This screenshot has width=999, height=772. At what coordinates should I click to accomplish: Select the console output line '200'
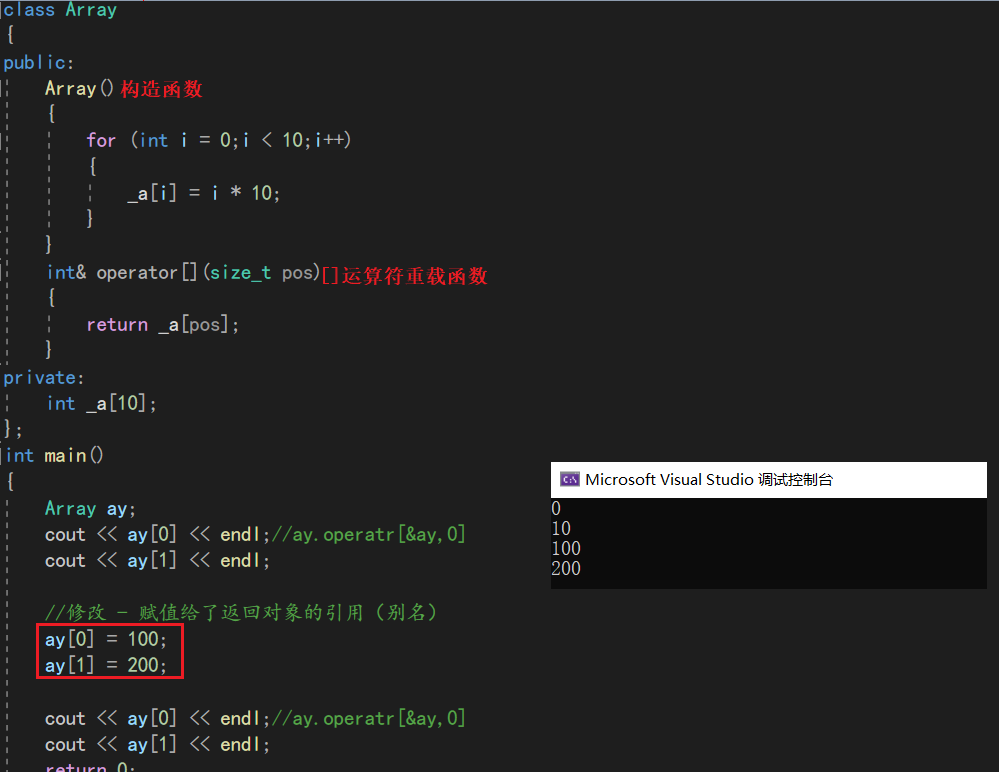click(x=566, y=568)
